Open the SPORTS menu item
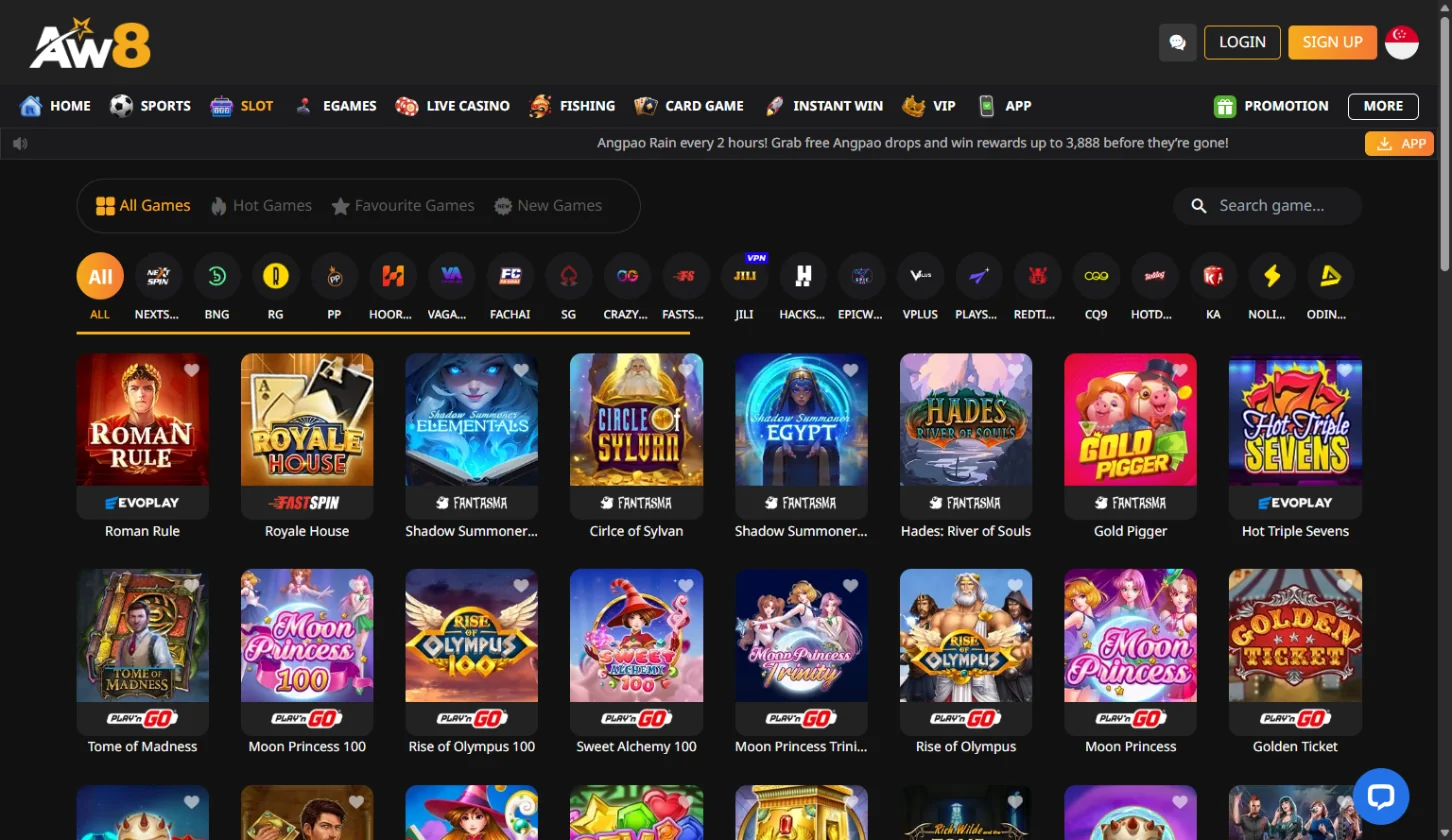The image size is (1452, 840). pyautogui.click(x=150, y=106)
